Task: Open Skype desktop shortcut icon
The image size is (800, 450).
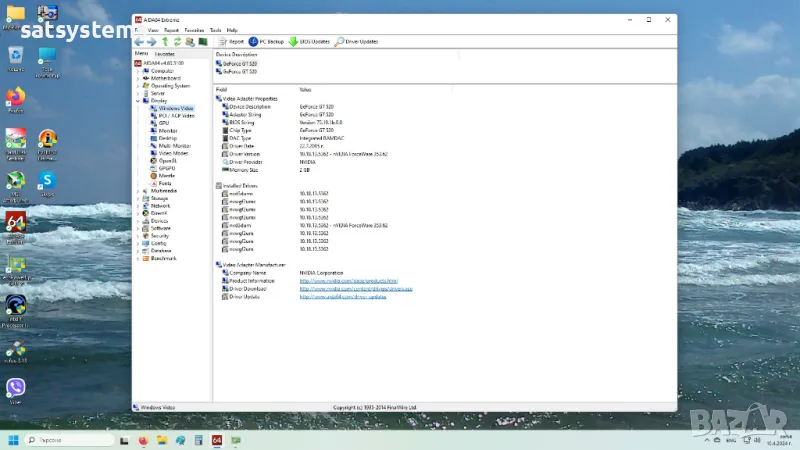Action: tap(46, 179)
